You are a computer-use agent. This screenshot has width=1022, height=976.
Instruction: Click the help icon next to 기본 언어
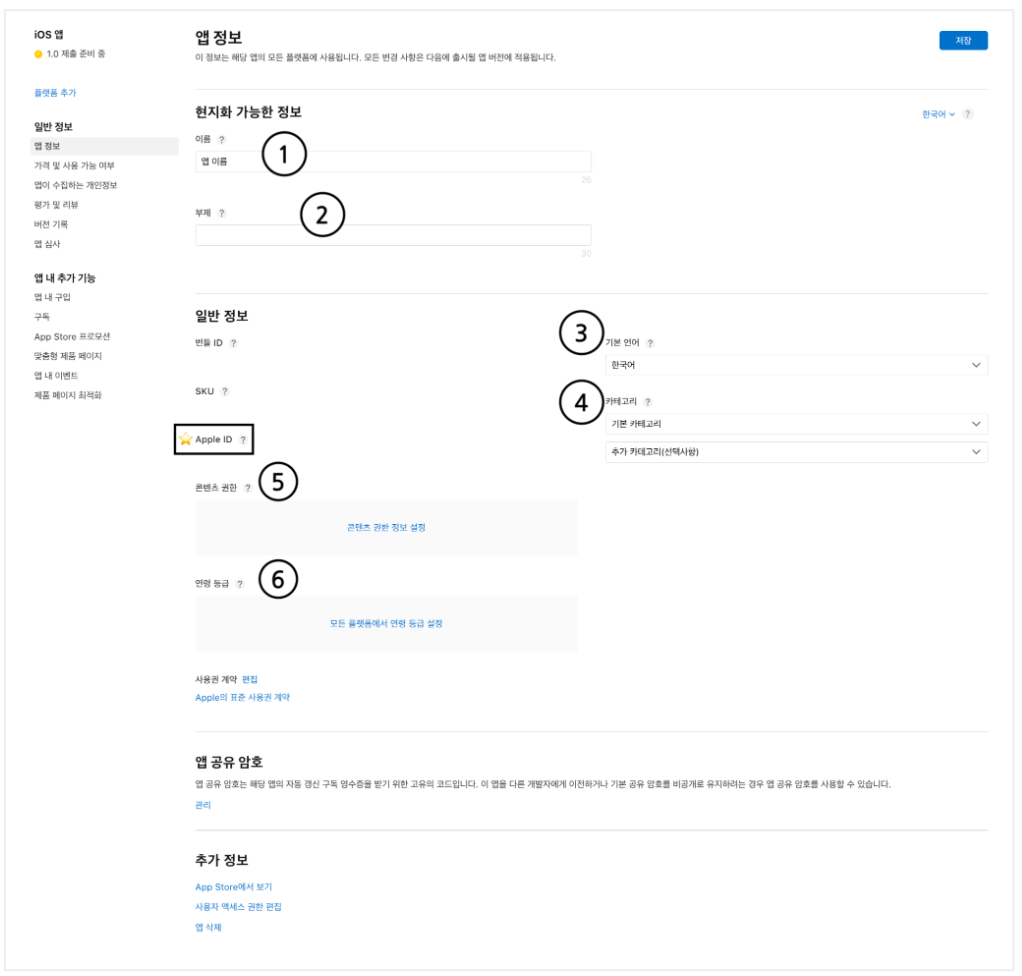pyautogui.click(x=650, y=343)
